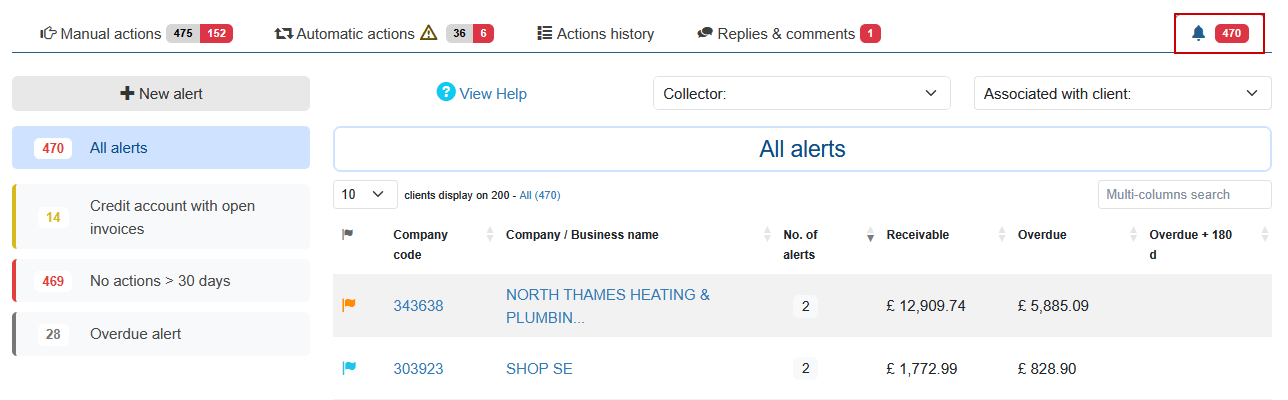Open company code 343638 link

(418, 306)
